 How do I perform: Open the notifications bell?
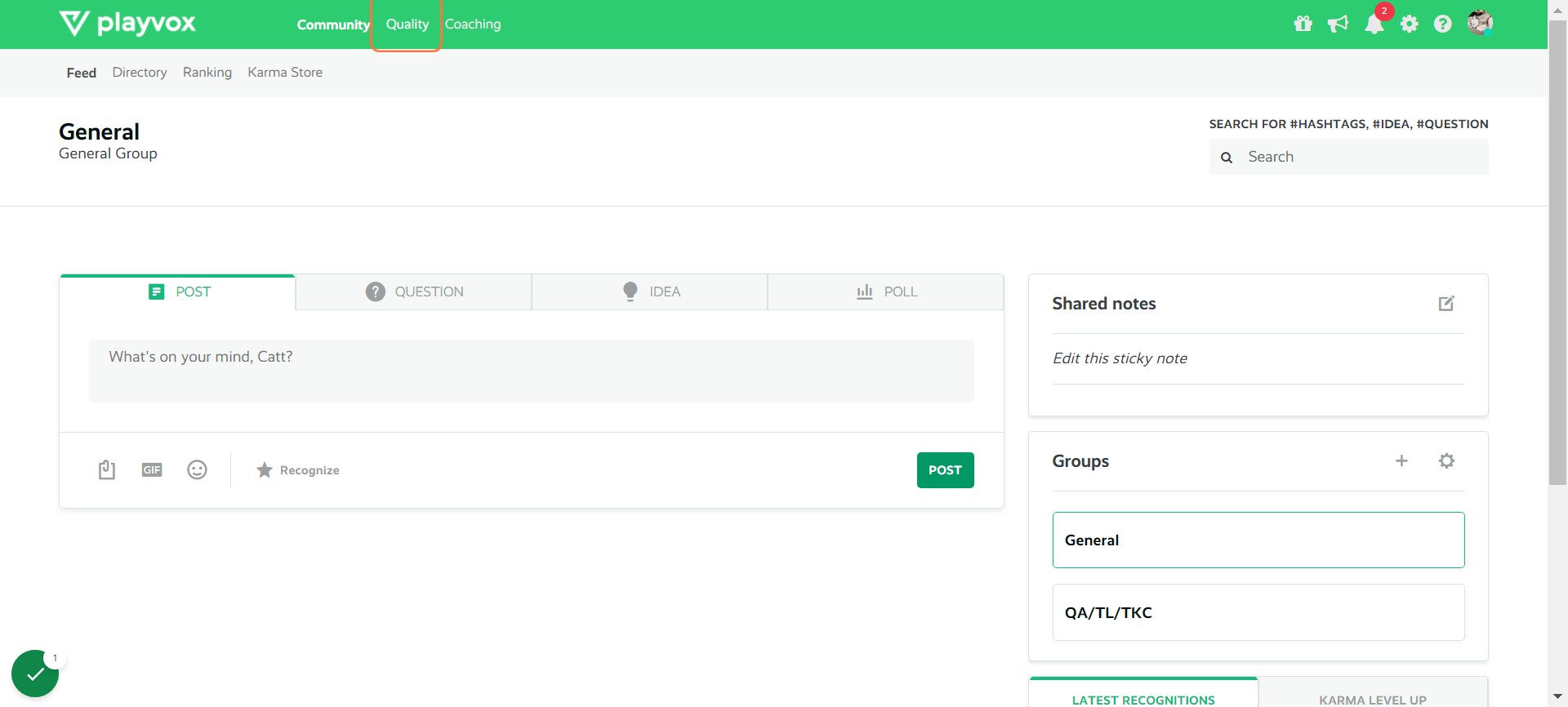click(x=1374, y=24)
